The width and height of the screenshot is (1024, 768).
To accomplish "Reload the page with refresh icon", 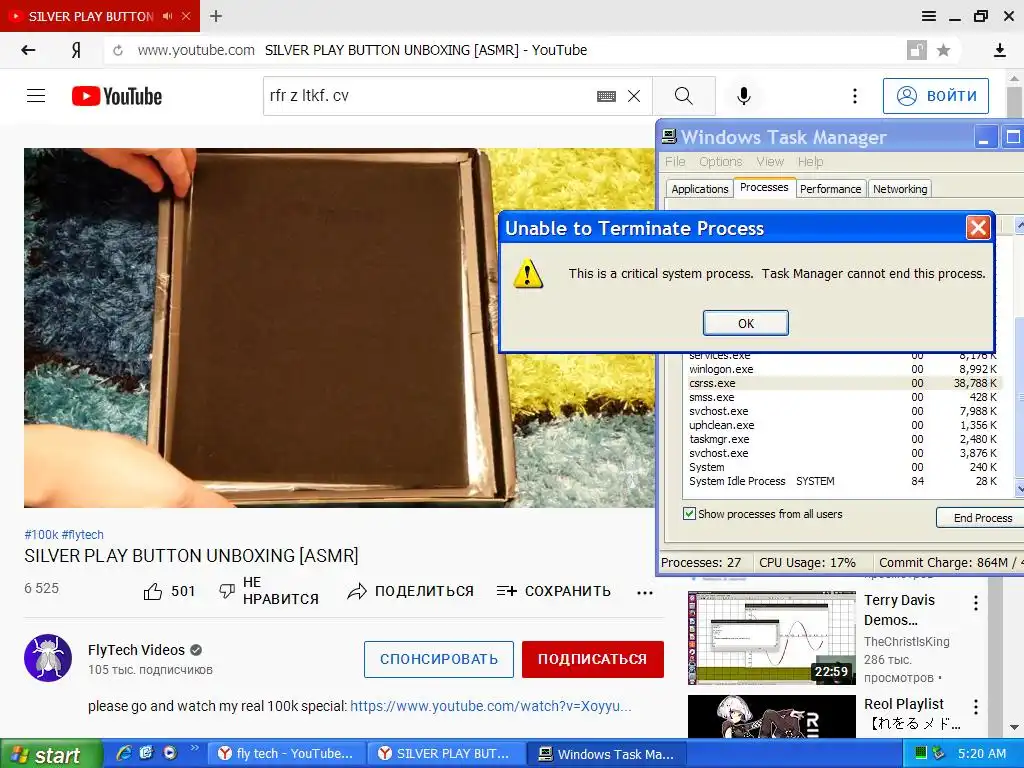I will 118,50.
